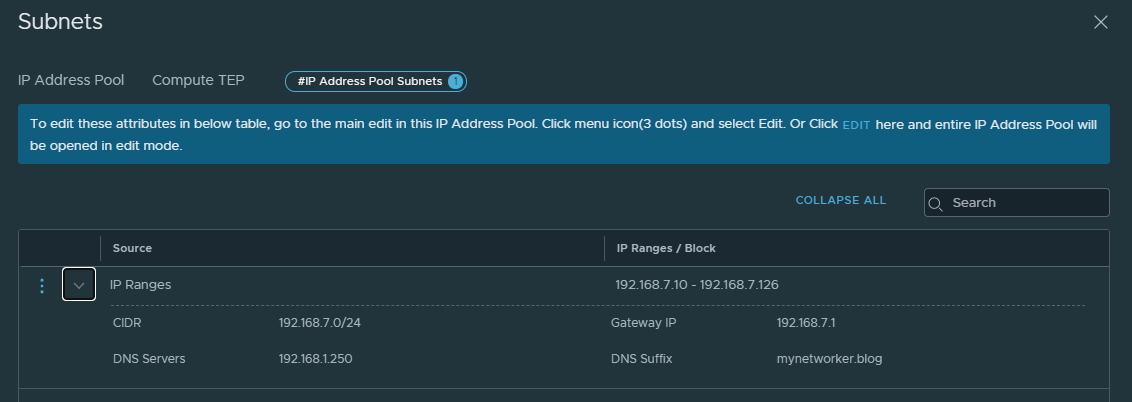Click the 192.168.7.10 - 192.168.7.126 range value
The width and height of the screenshot is (1132, 402).
coord(697,285)
